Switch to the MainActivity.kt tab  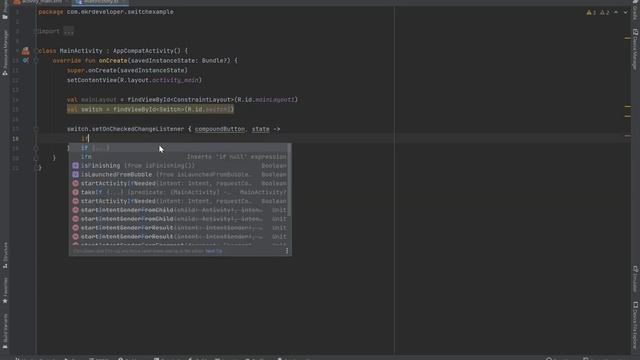click(x=101, y=2)
